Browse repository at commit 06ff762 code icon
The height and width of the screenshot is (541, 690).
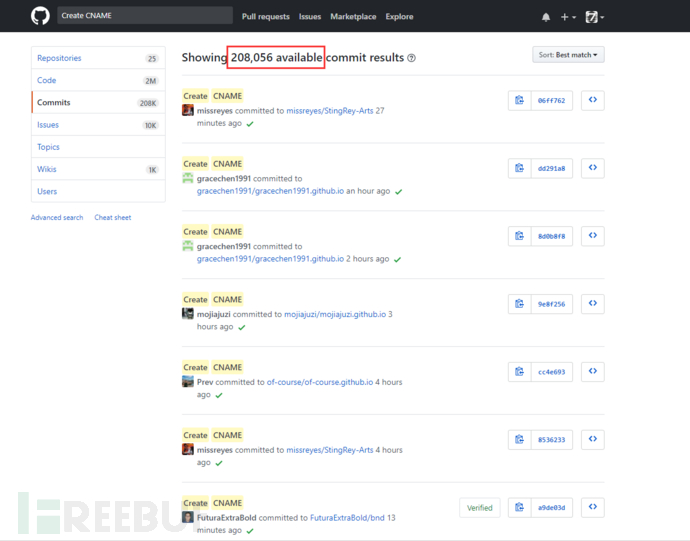click(593, 100)
